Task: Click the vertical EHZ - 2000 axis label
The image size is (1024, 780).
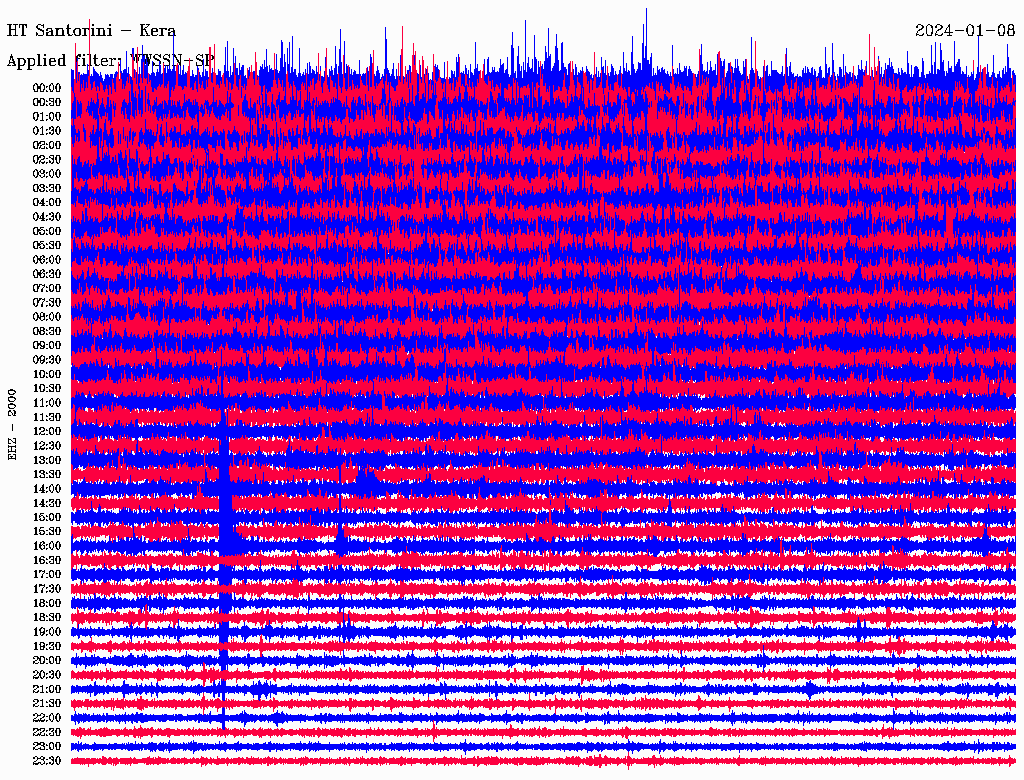Action: click(x=13, y=424)
